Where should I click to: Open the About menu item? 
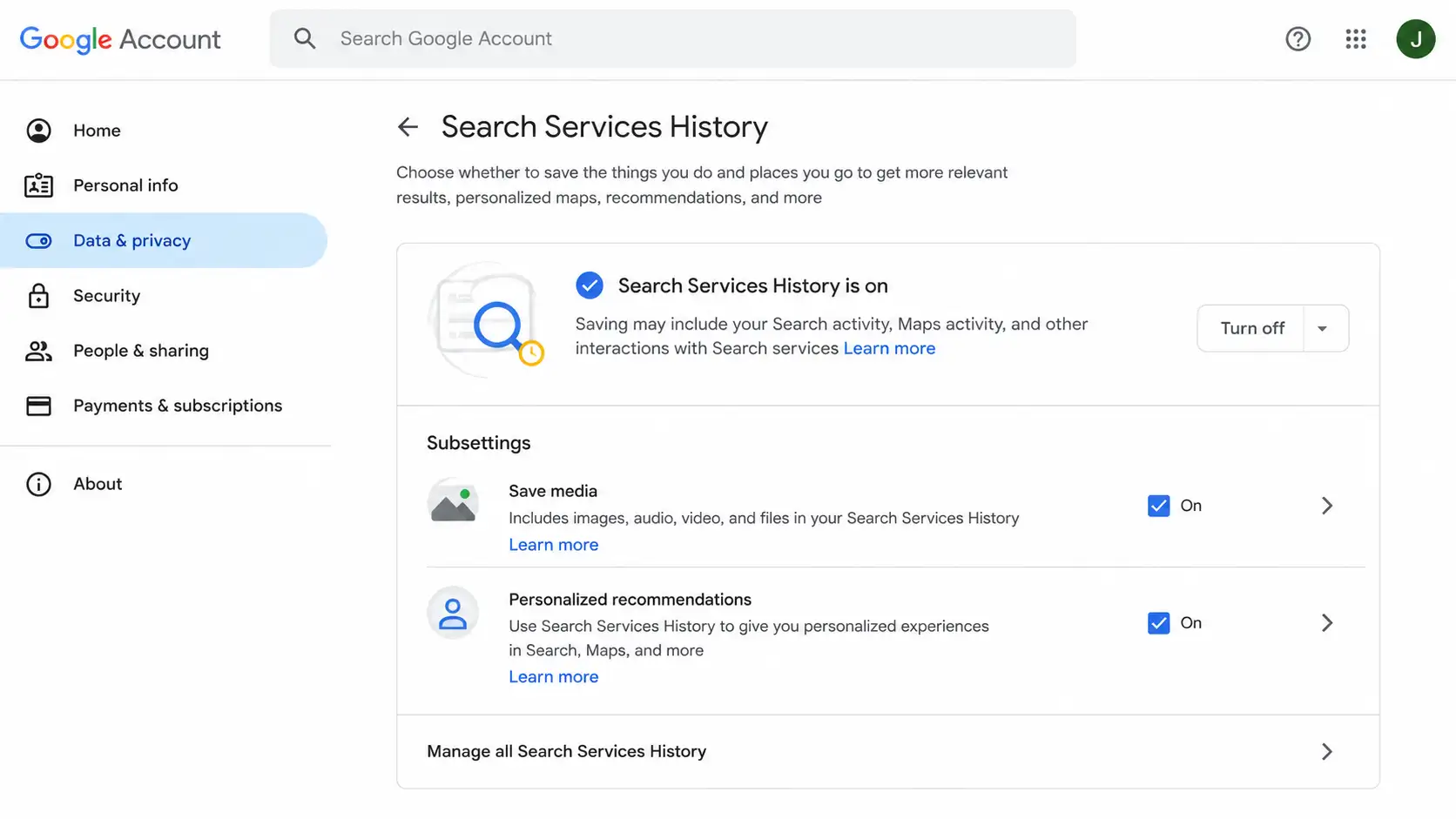click(x=164, y=484)
